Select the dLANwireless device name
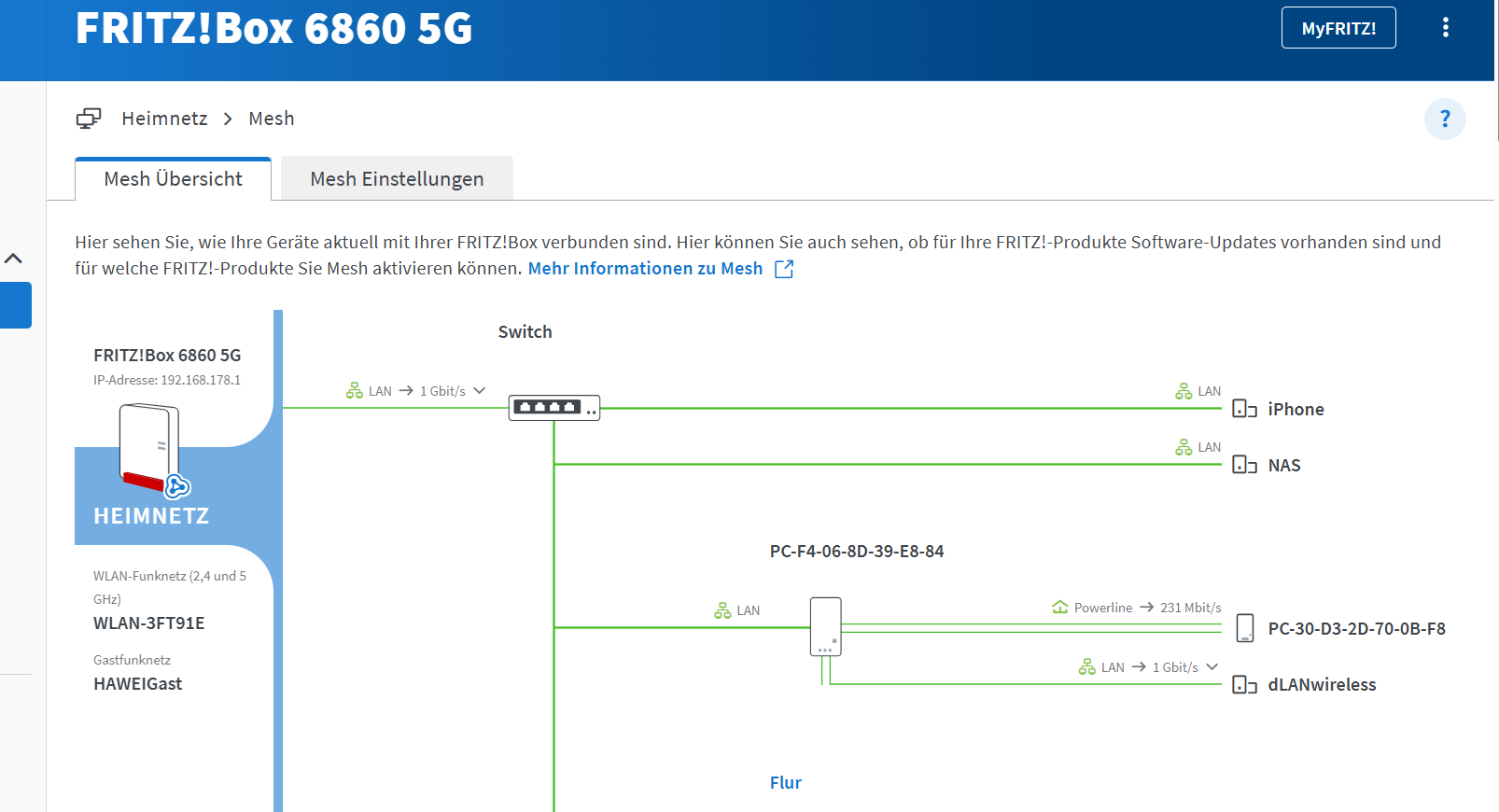The width and height of the screenshot is (1499, 812). coord(1322,685)
